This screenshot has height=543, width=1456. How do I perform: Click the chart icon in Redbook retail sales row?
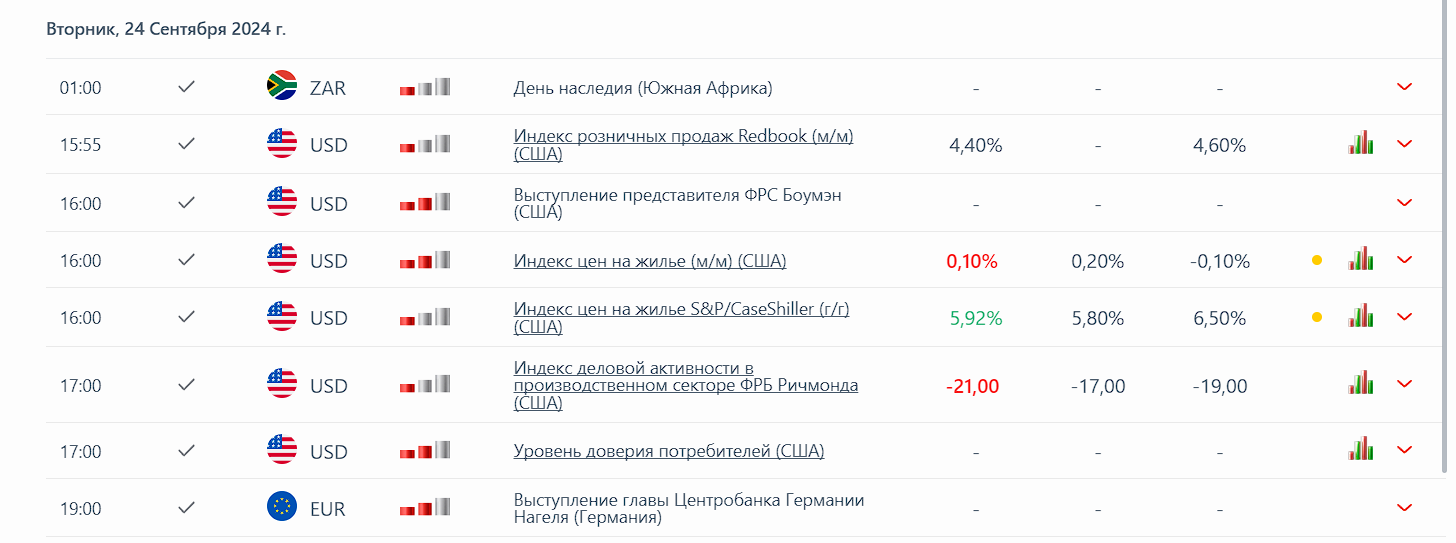click(1360, 144)
